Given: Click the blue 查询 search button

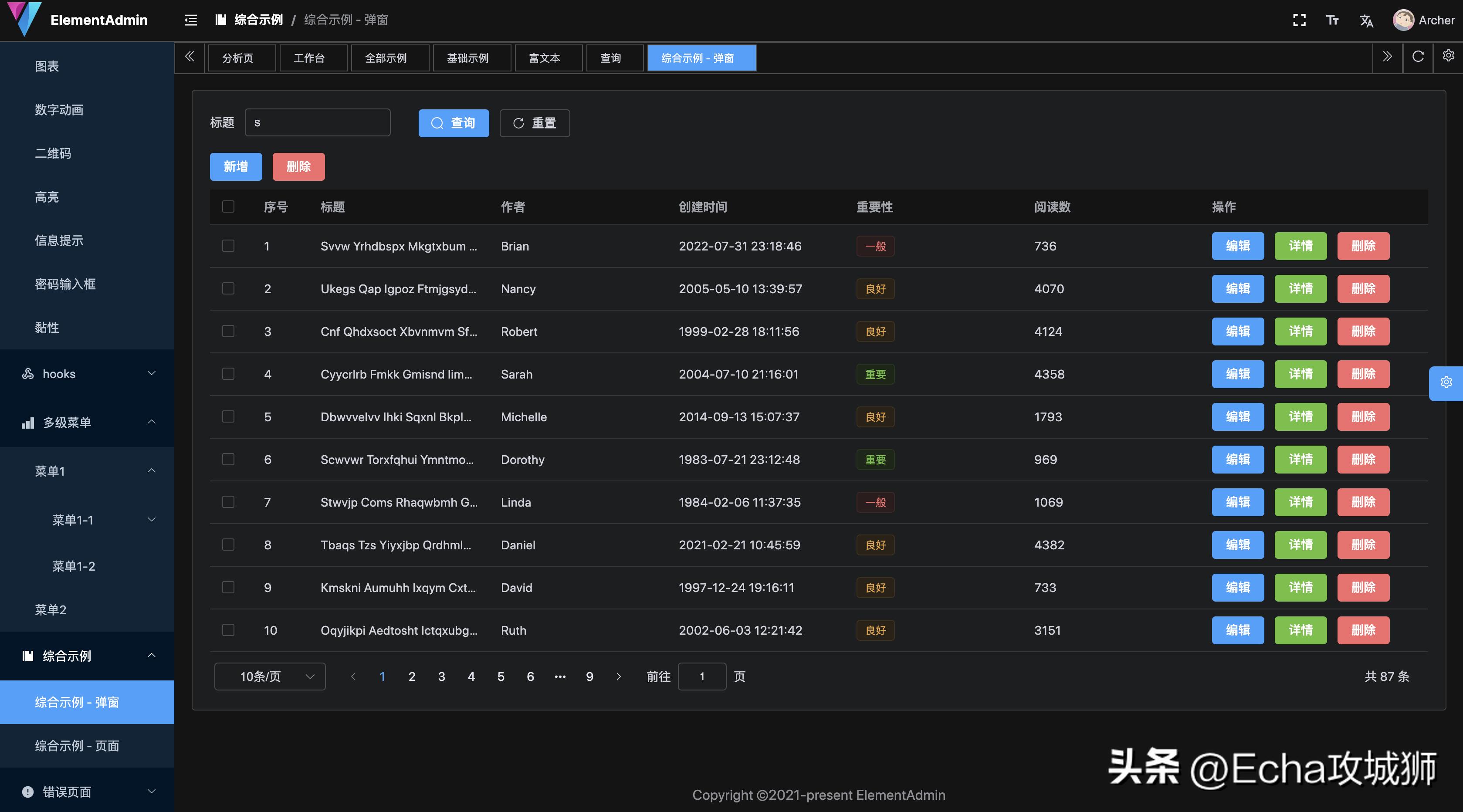Looking at the screenshot, I should (x=453, y=123).
